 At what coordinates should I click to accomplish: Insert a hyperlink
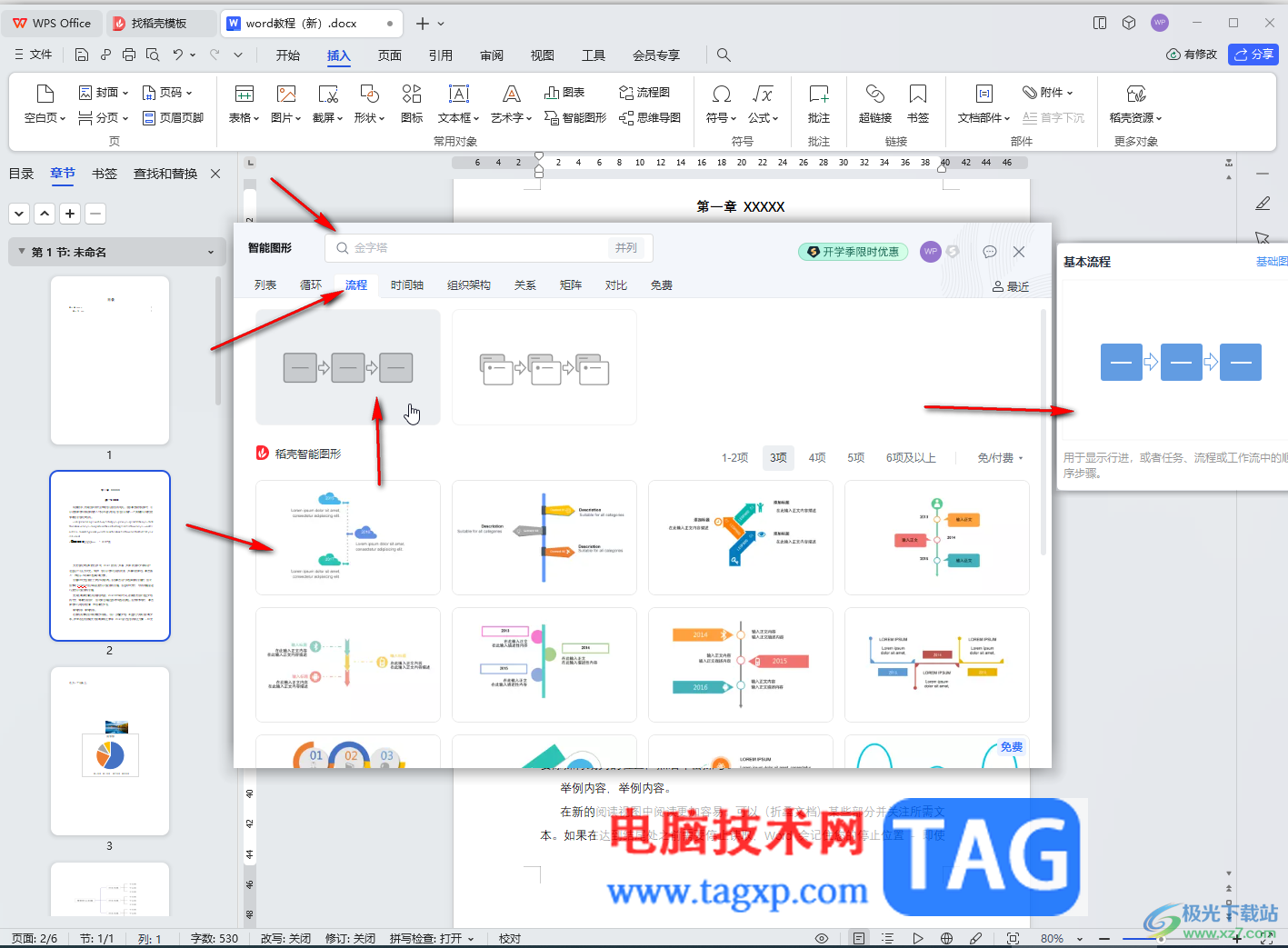[x=875, y=105]
